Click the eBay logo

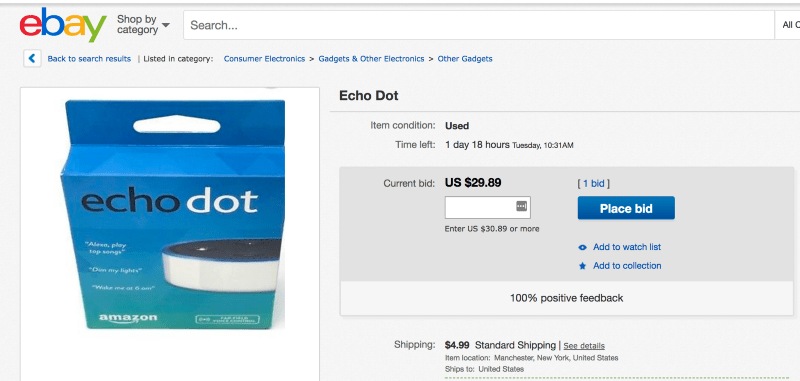(x=63, y=25)
